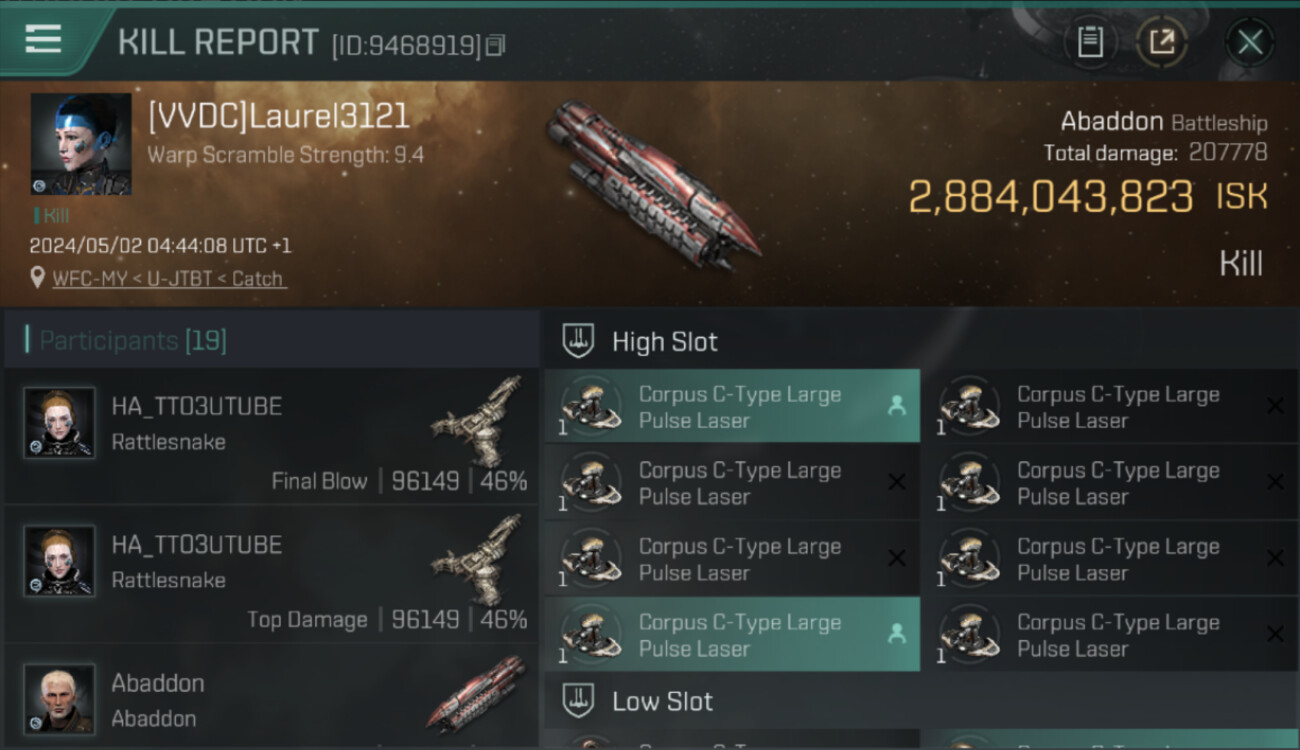Open the Abaddon participant portrait
1300x750 pixels.
[x=59, y=698]
